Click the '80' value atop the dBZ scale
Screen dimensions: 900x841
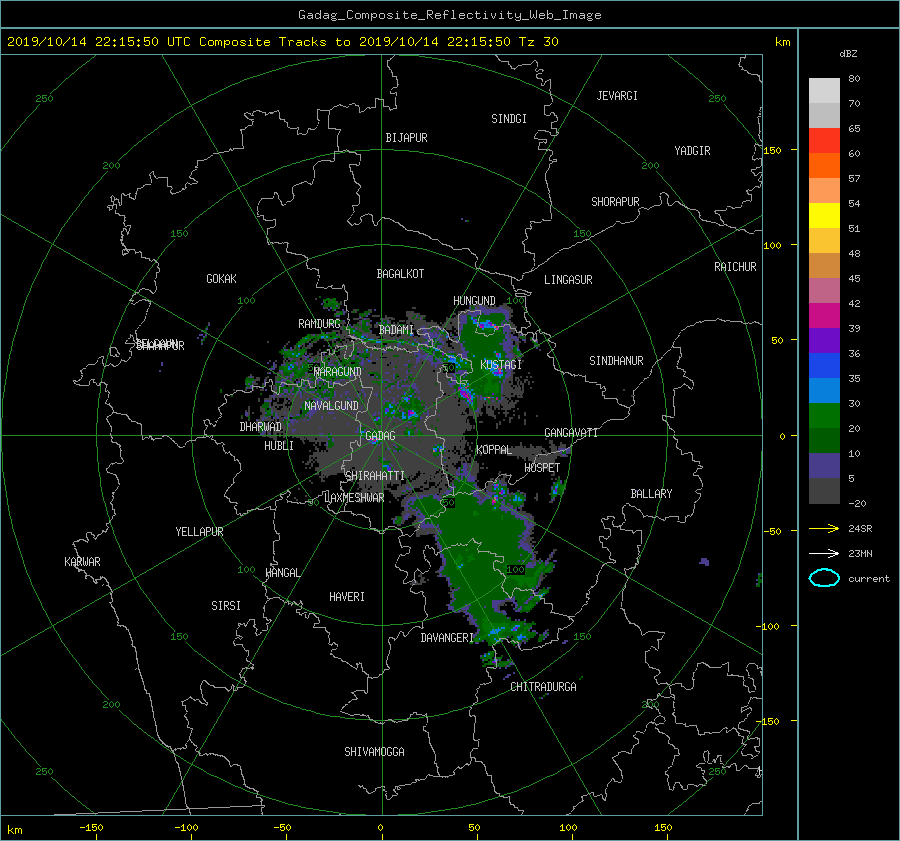pyautogui.click(x=854, y=79)
